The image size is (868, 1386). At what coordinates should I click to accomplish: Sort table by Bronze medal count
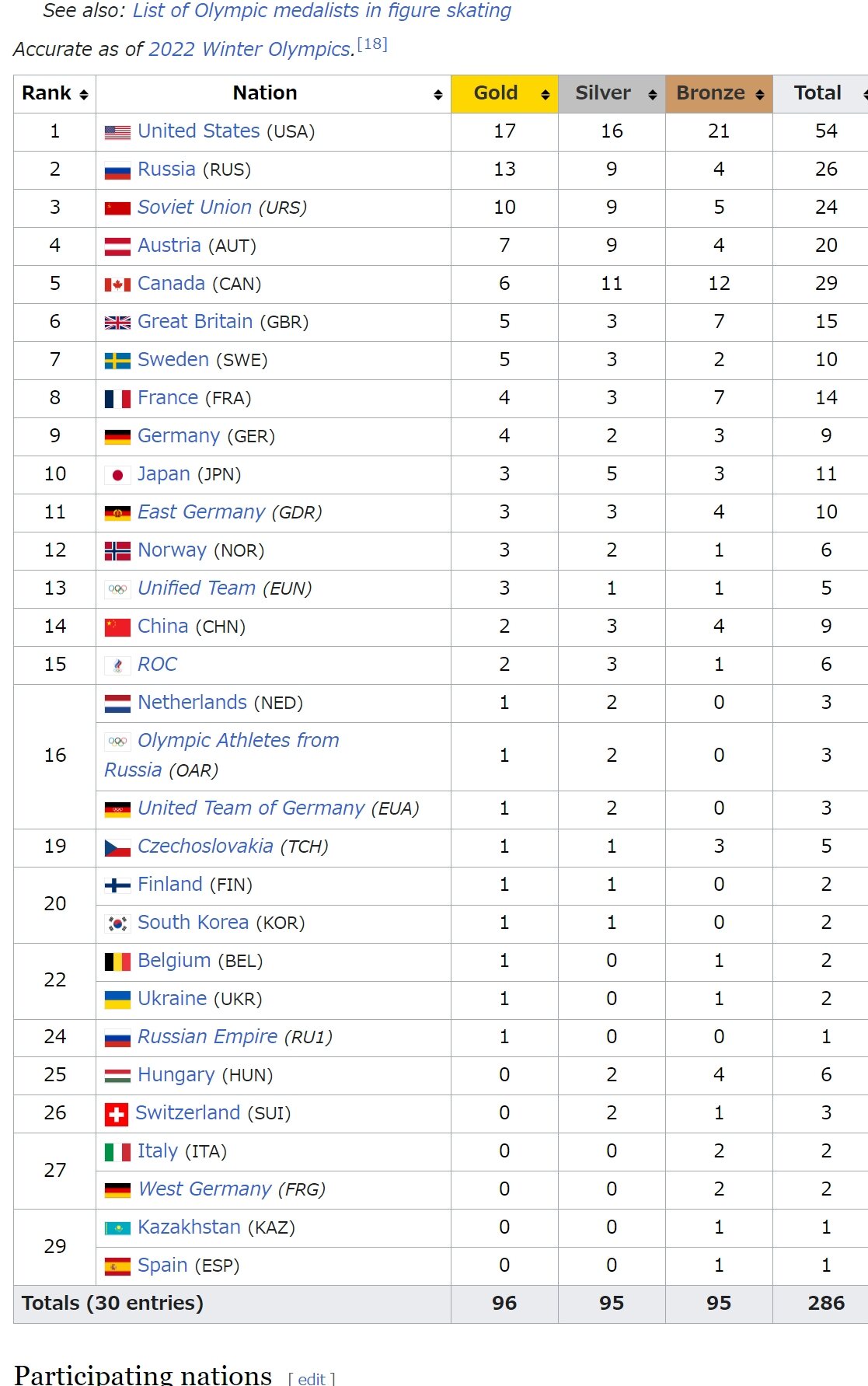(759, 95)
